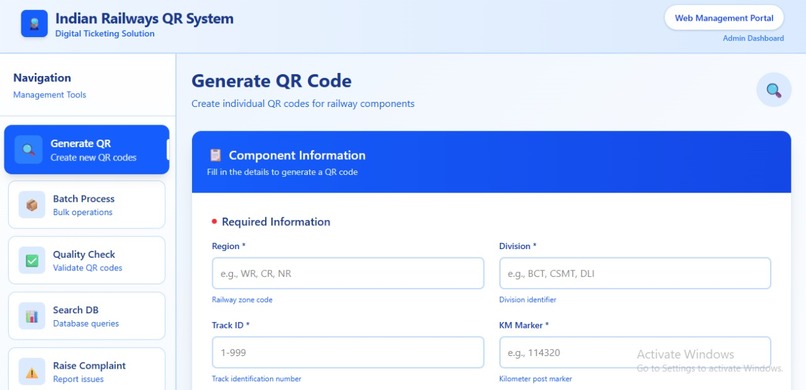Click the 'Track ID *' field label
The height and width of the screenshot is (390, 806).
[x=230, y=325]
